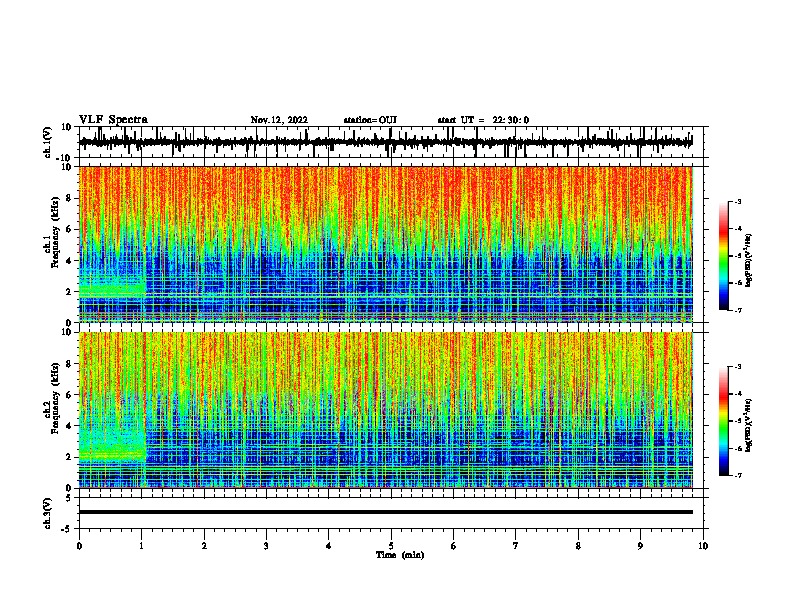The height and width of the screenshot is (612, 792).
Task: Click the lower color scale bar for ch.2
Action: [x=723, y=421]
